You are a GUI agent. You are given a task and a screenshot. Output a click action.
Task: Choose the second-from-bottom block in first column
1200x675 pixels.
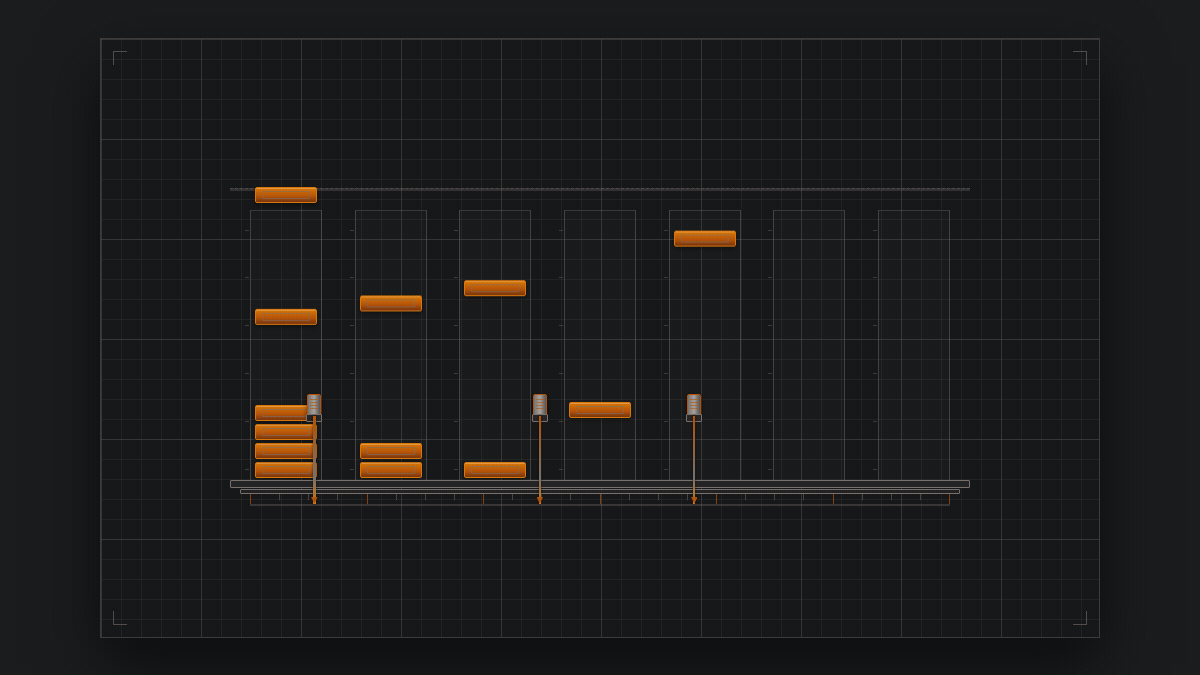(x=286, y=451)
